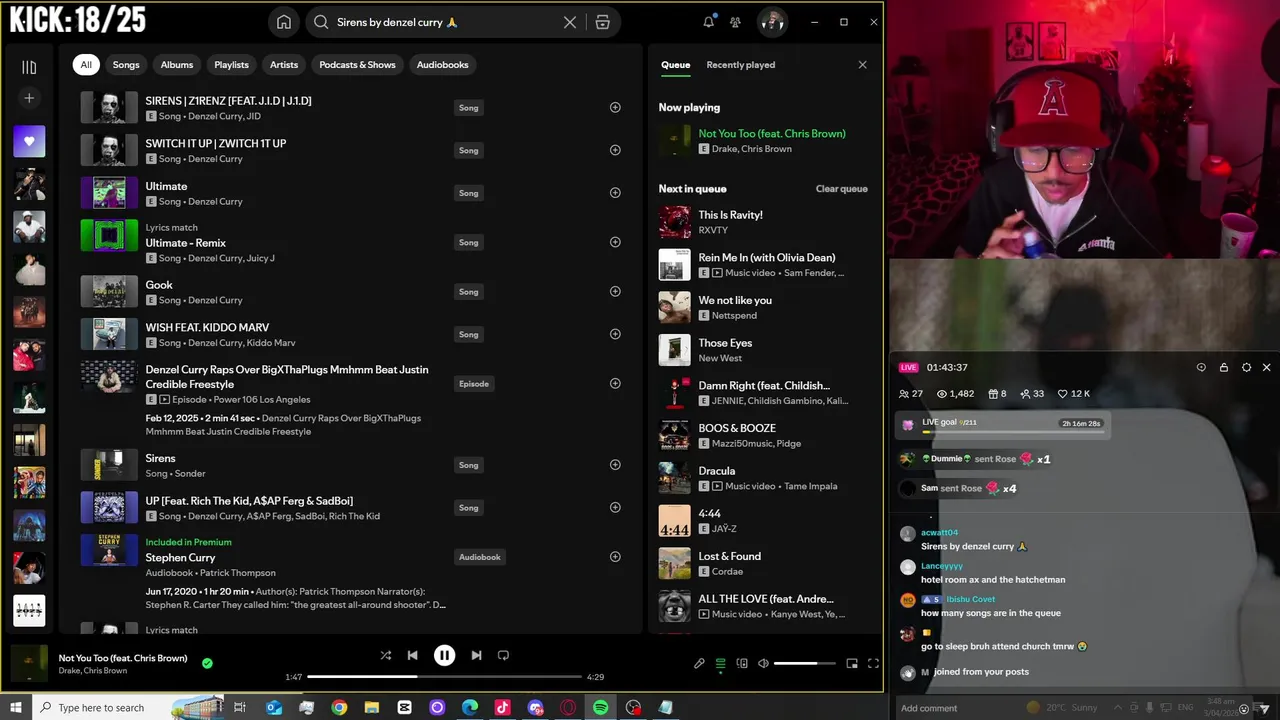Viewport: 1280px width, 720px height.
Task: Filter results by Songs
Action: pyautogui.click(x=126, y=65)
